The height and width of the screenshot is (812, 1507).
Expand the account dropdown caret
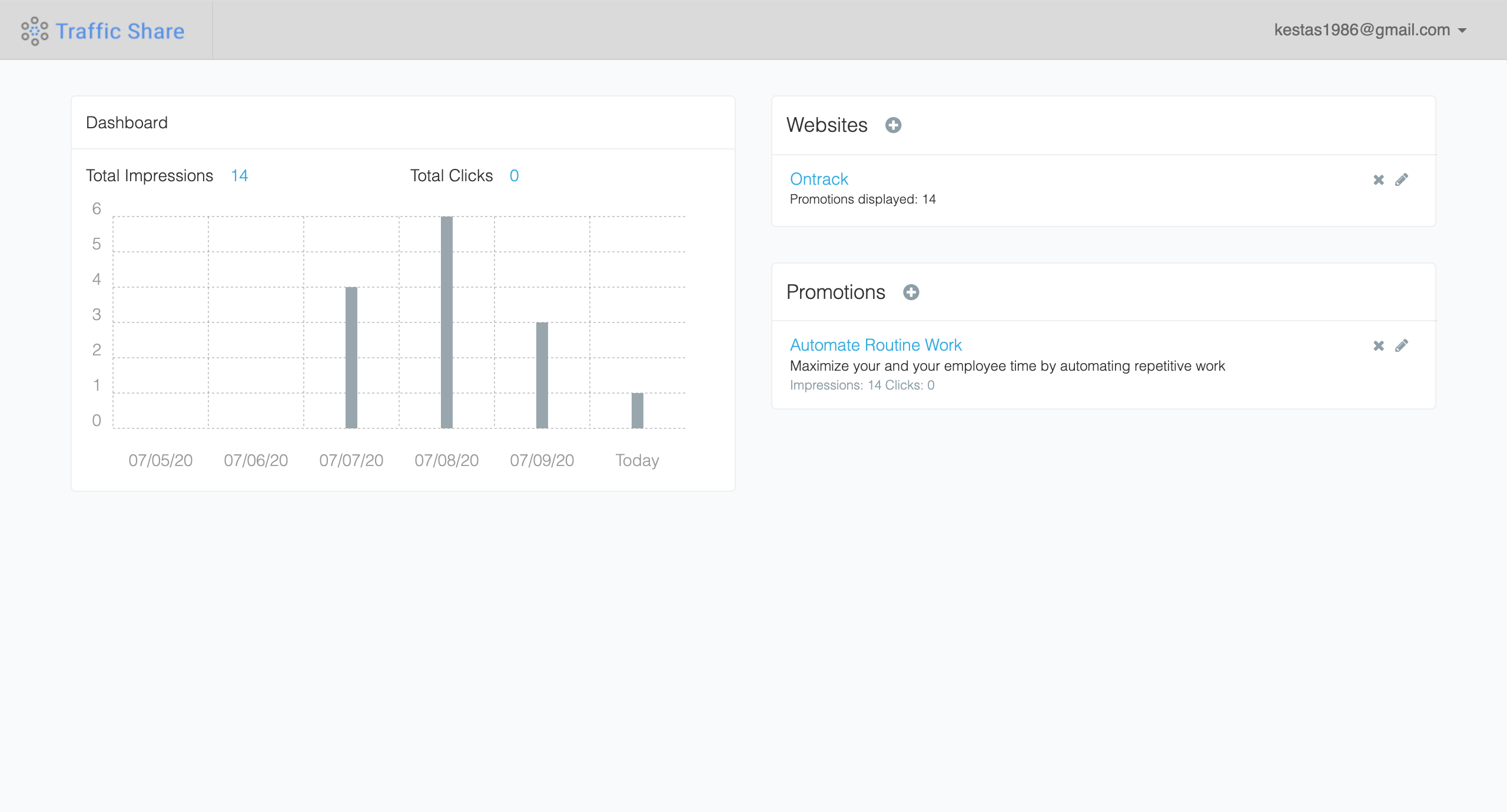(1462, 31)
